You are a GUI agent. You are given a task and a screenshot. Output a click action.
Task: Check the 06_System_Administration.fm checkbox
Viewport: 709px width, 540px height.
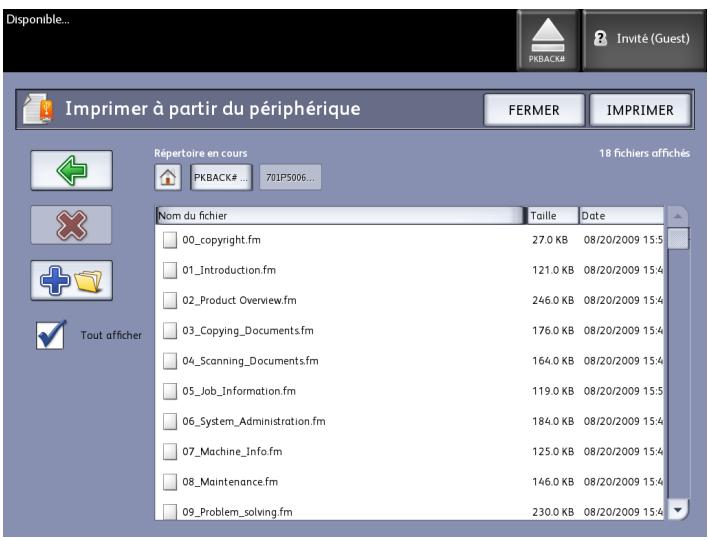click(170, 422)
